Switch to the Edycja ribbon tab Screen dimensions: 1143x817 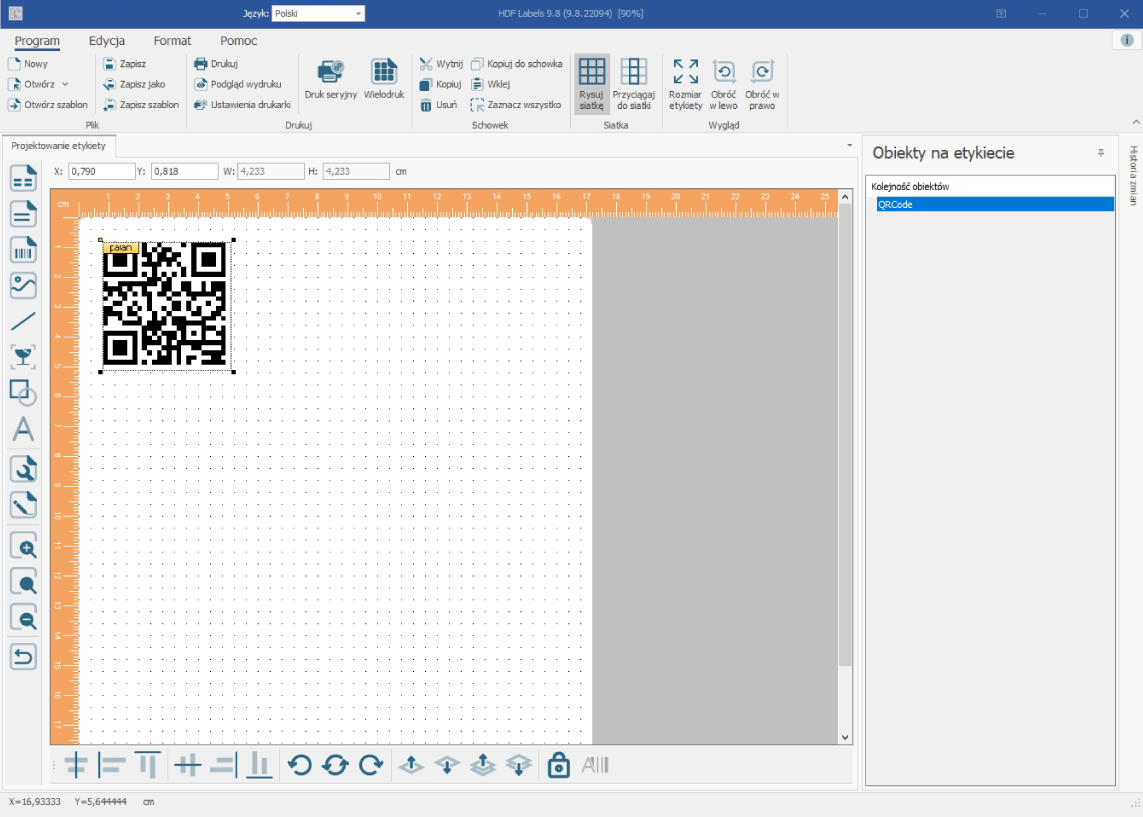click(x=106, y=41)
